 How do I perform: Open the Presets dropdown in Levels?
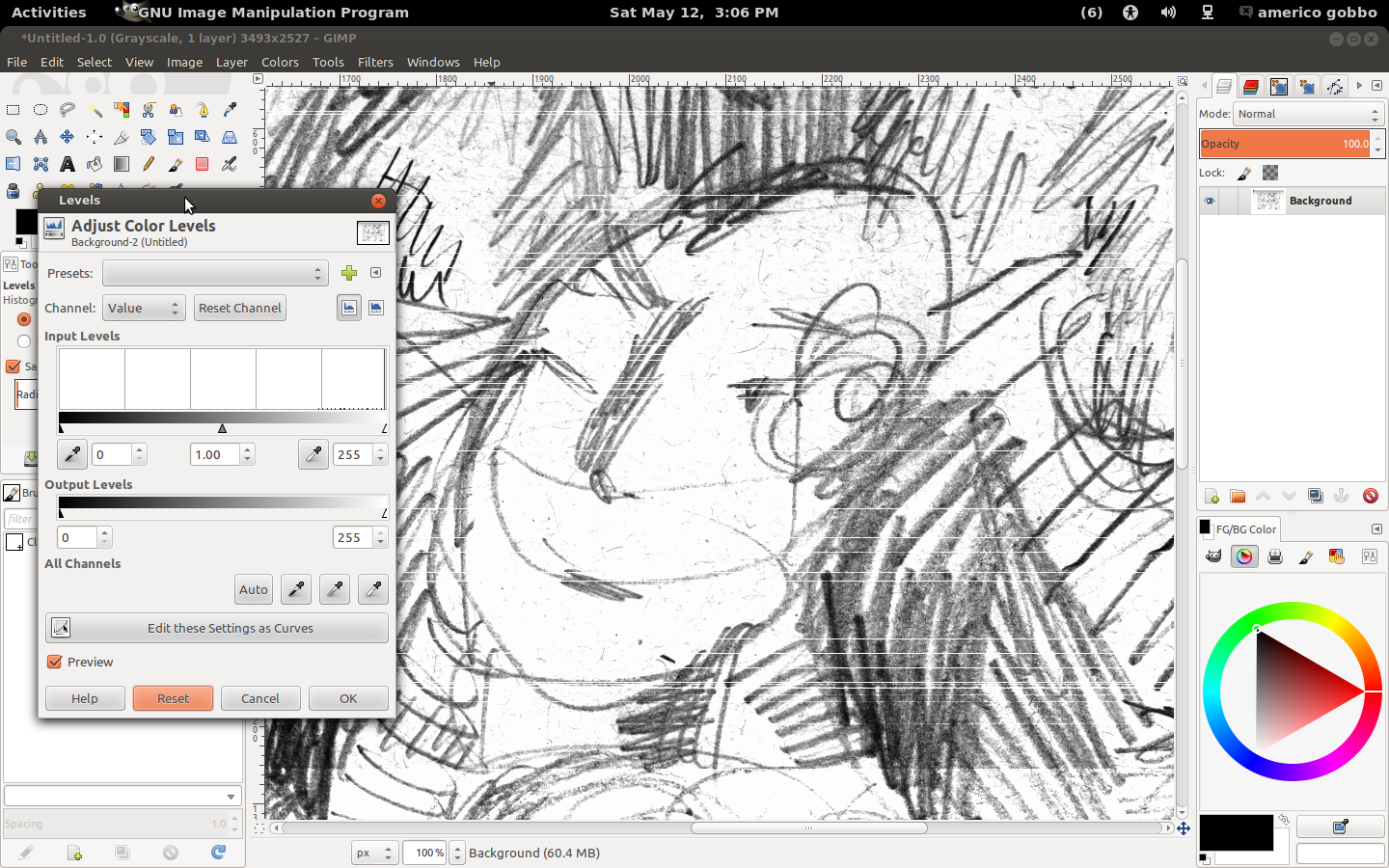click(215, 273)
